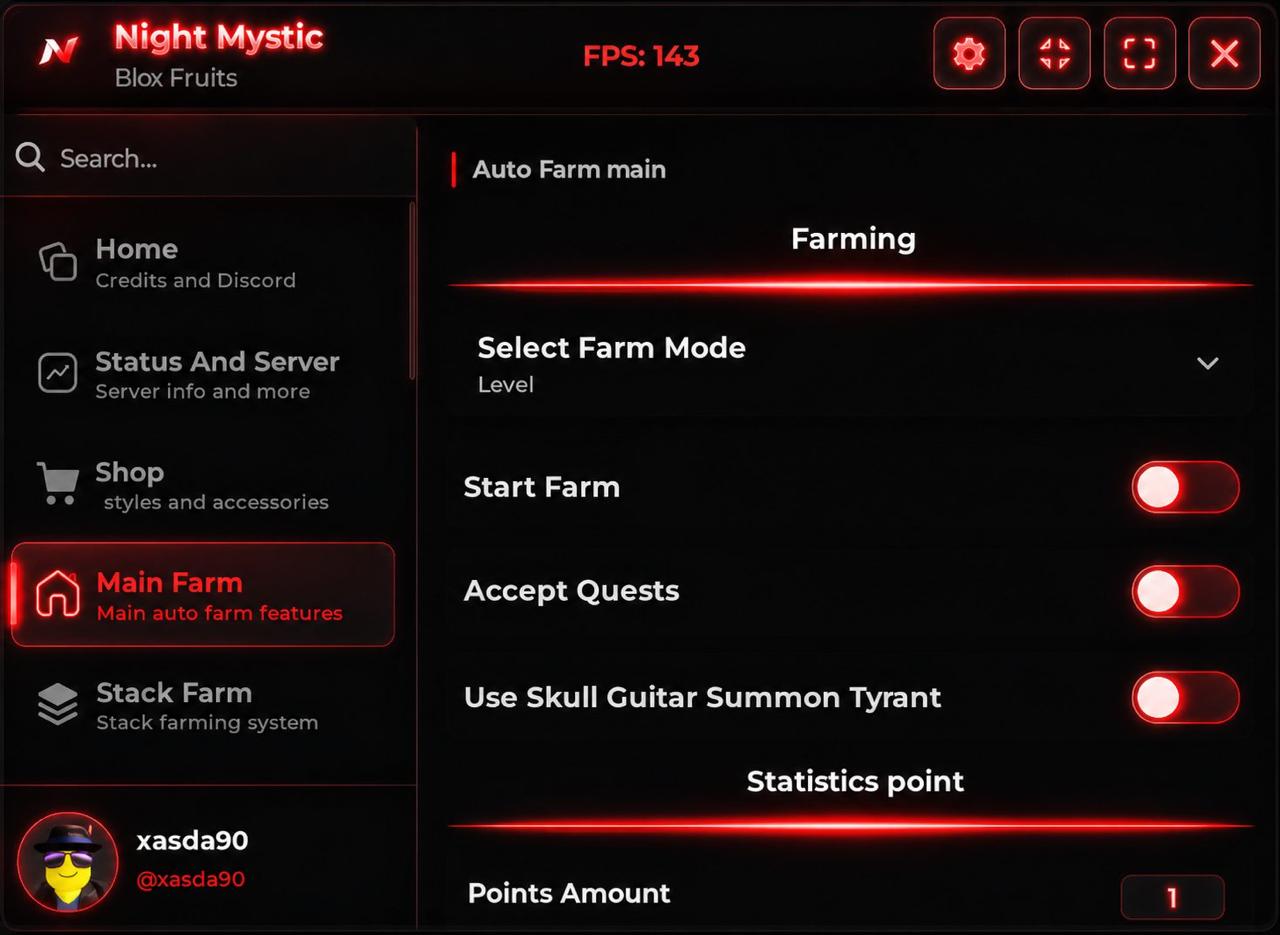Click the Shop cart icon
1280x935 pixels.
point(57,483)
